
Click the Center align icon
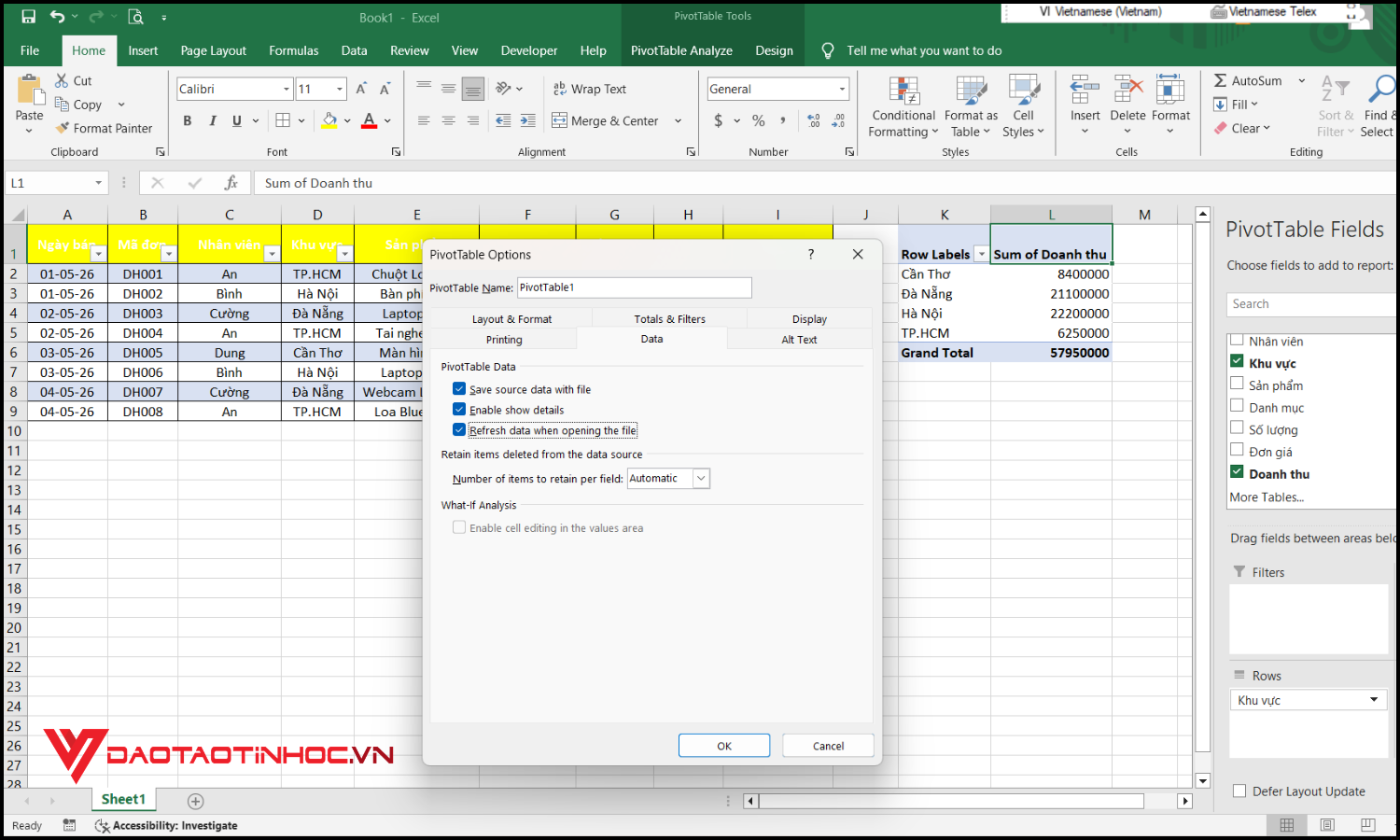click(448, 120)
